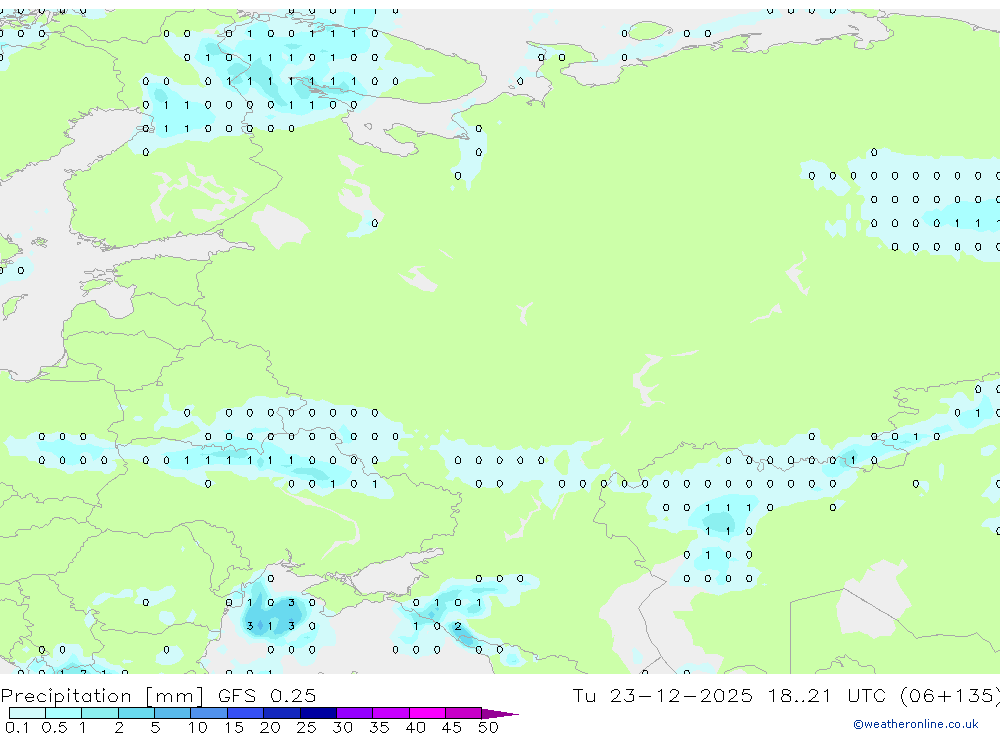This screenshot has height=733, width=1000.
Task: Select the 0.1–0.5 mm legend swatch
Action: (x=27, y=713)
